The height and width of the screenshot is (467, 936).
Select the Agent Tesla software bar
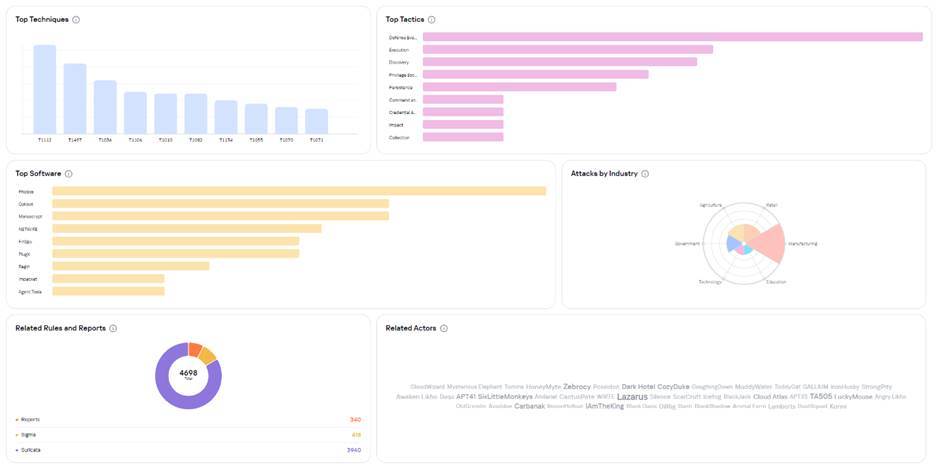click(108, 292)
